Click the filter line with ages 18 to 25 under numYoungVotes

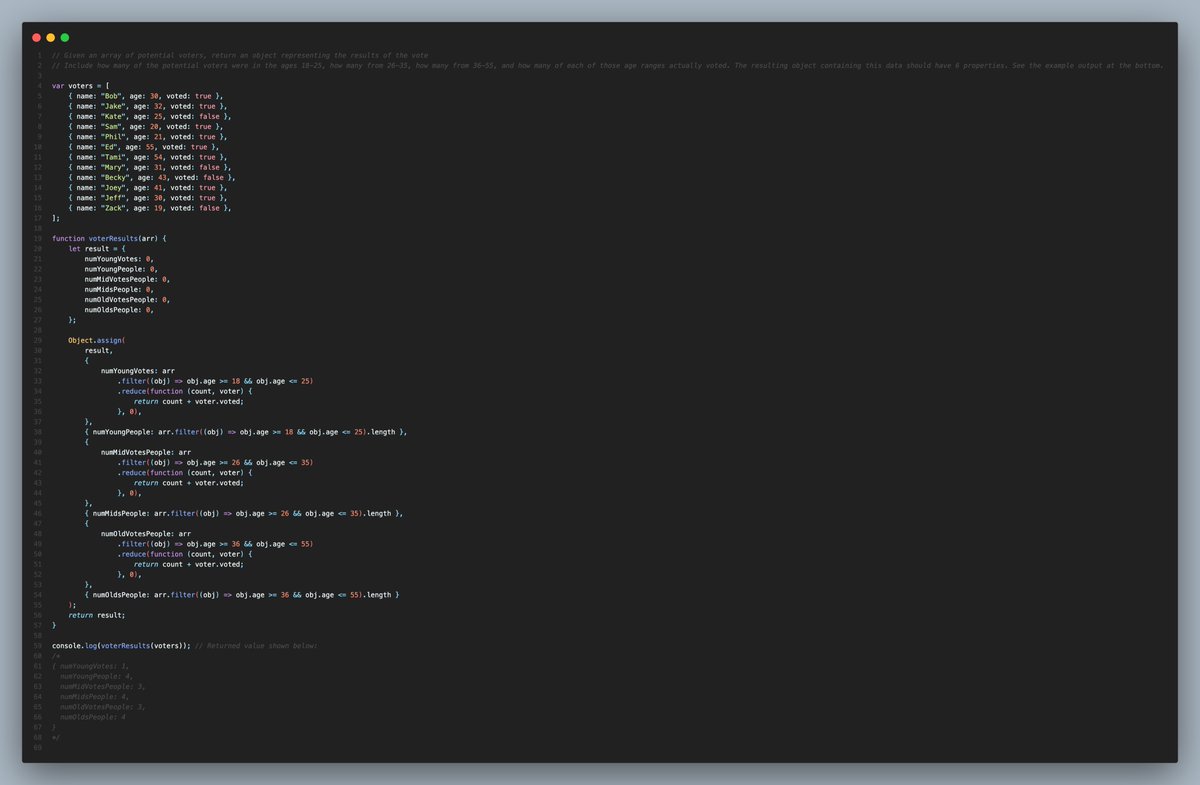click(215, 380)
